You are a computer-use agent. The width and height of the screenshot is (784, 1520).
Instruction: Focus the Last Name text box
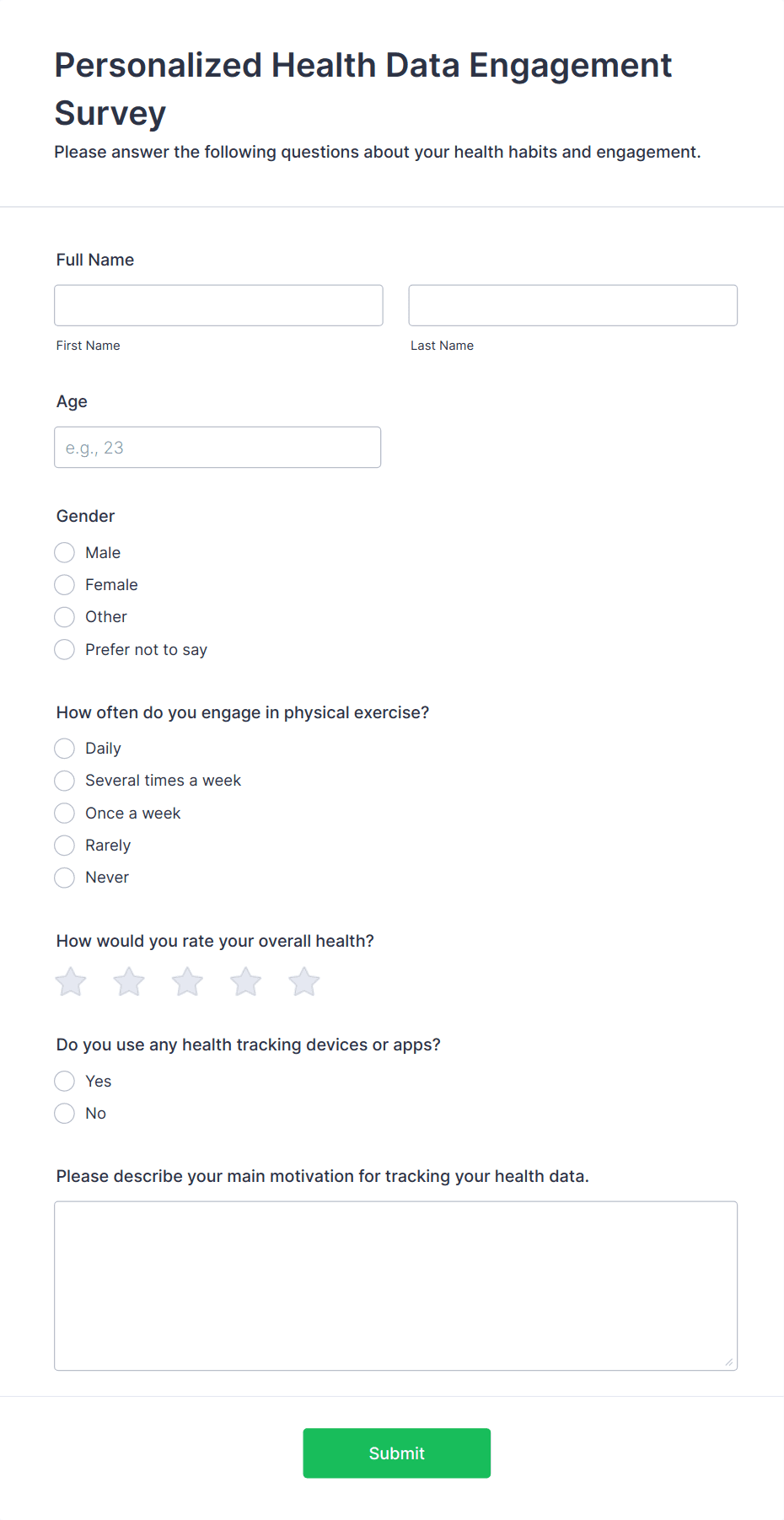tap(572, 305)
